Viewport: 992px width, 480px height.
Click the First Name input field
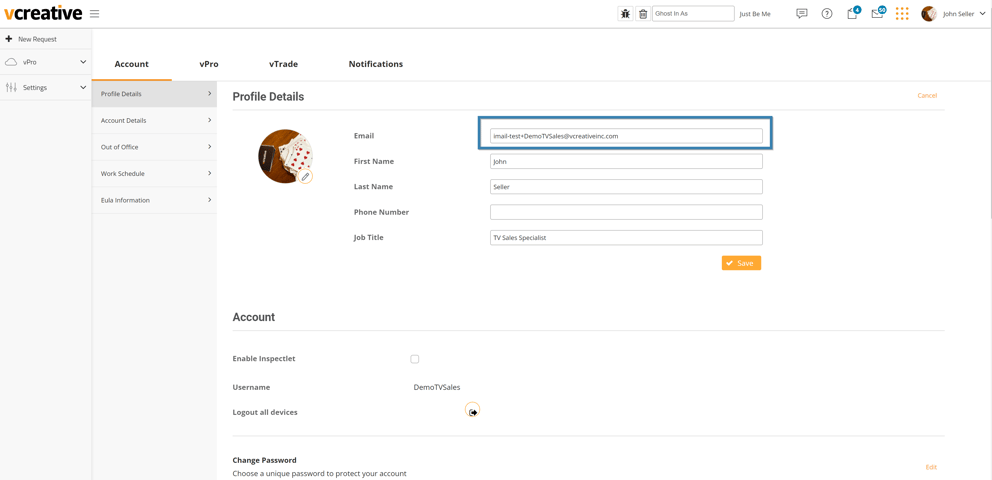[x=626, y=161]
